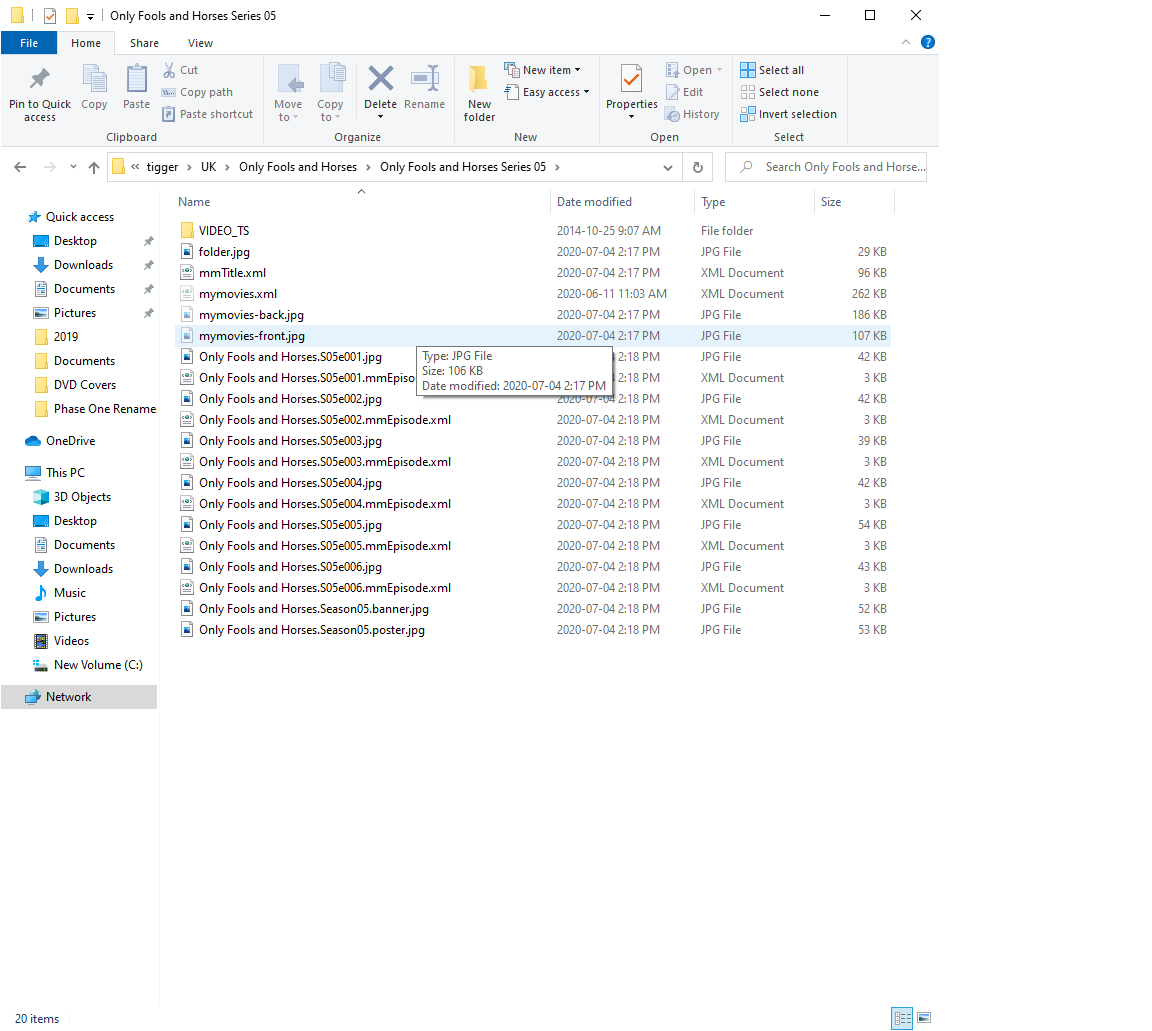Viewport: 1152px width, 1031px height.
Task: Open Properties of selected file
Action: [632, 93]
